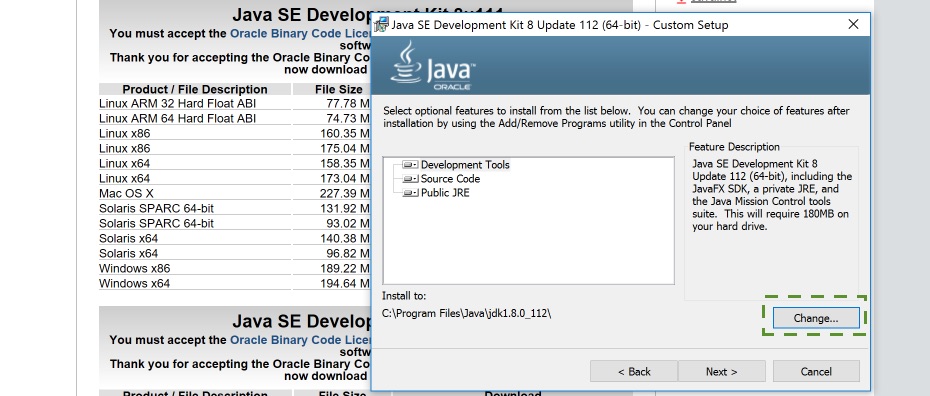Click the Solaris x64 96.82 MB row
The height and width of the screenshot is (396, 930).
(x=235, y=254)
